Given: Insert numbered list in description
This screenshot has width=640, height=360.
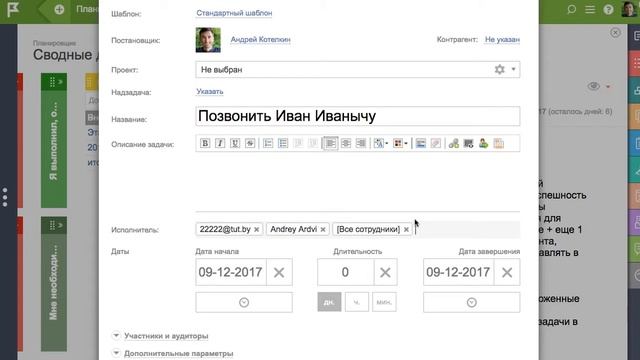Looking at the screenshot, I should tap(268, 143).
